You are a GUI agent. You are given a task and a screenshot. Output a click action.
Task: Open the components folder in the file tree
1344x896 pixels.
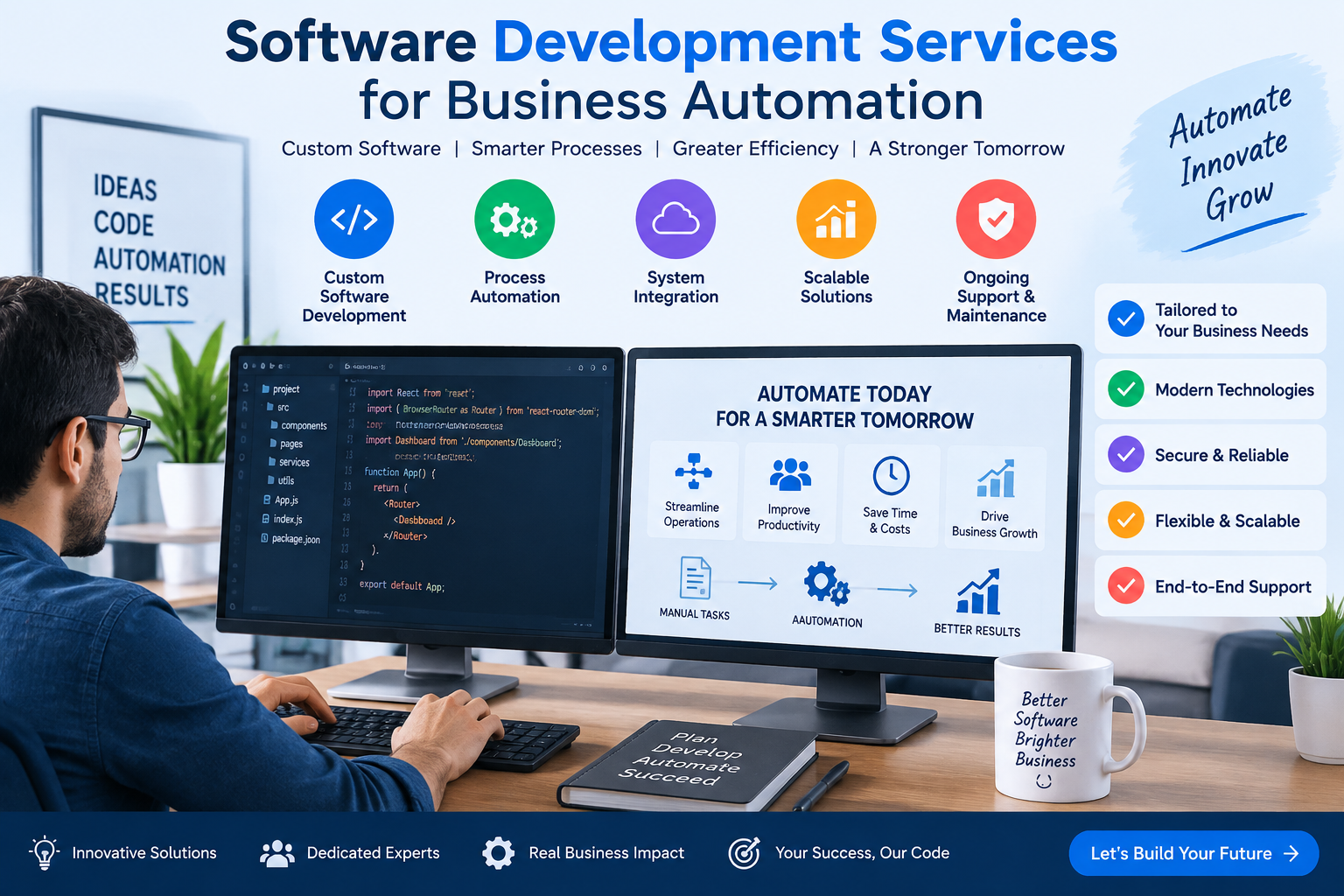(x=298, y=425)
